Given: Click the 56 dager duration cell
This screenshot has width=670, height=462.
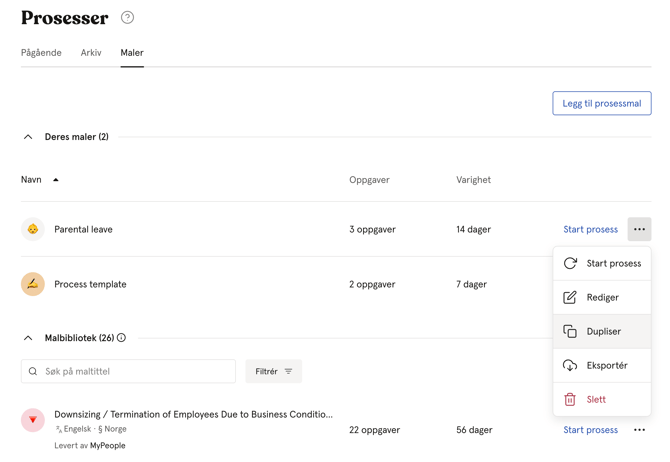Looking at the screenshot, I should [474, 430].
